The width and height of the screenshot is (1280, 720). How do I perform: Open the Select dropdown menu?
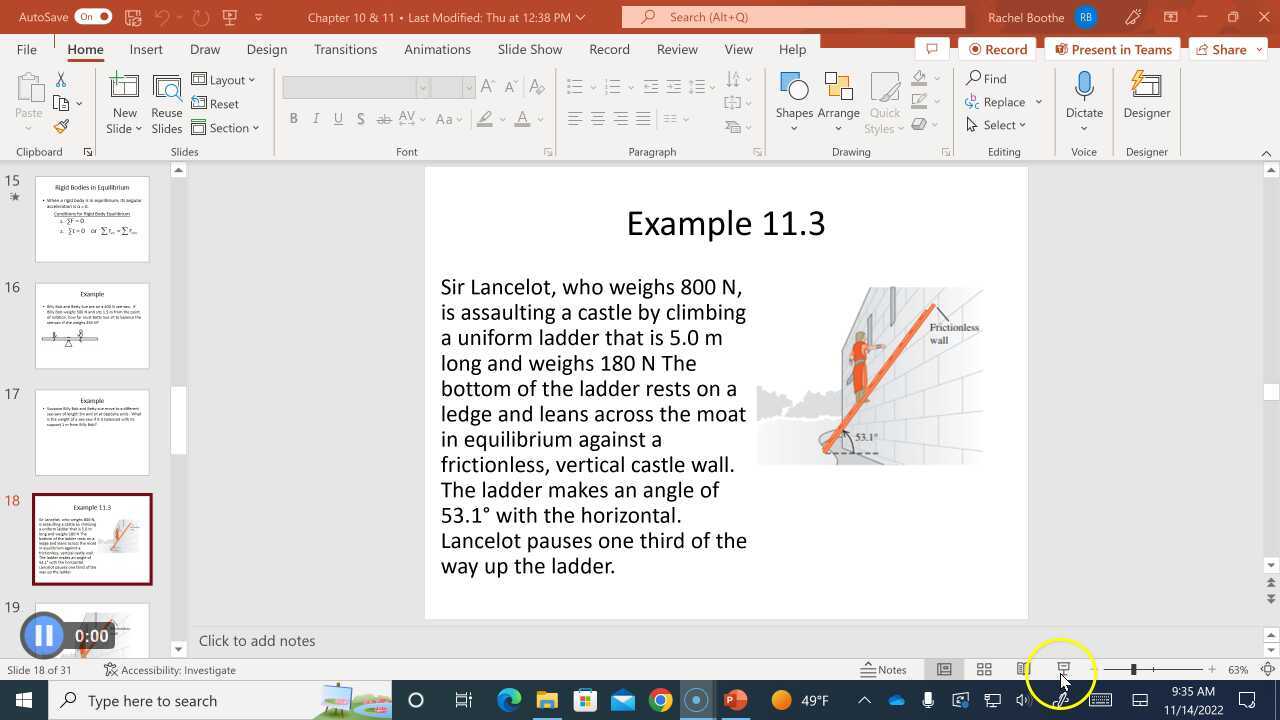pyautogui.click(x=997, y=125)
